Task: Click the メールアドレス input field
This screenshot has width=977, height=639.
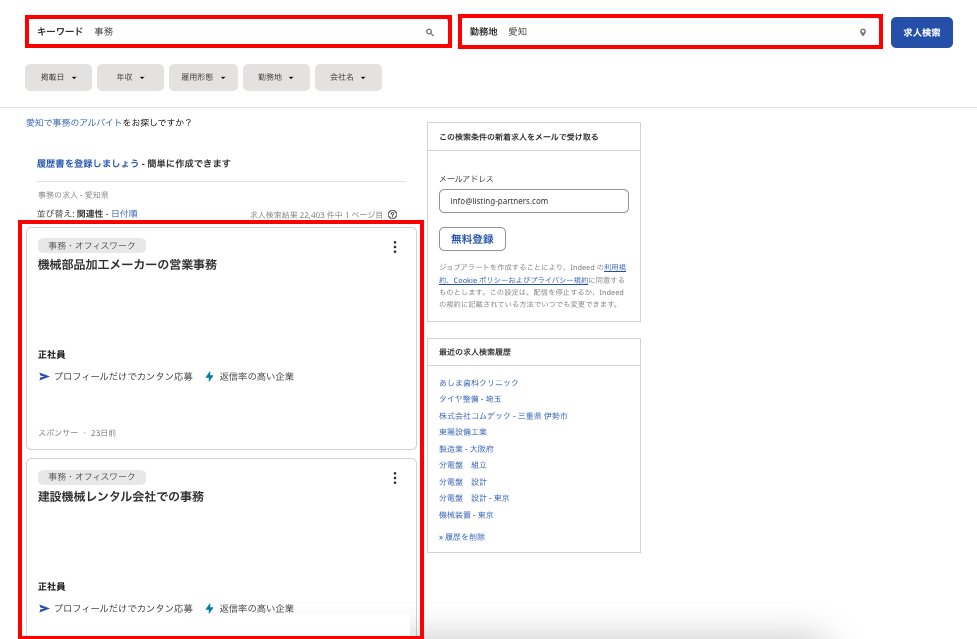Action: click(x=533, y=201)
